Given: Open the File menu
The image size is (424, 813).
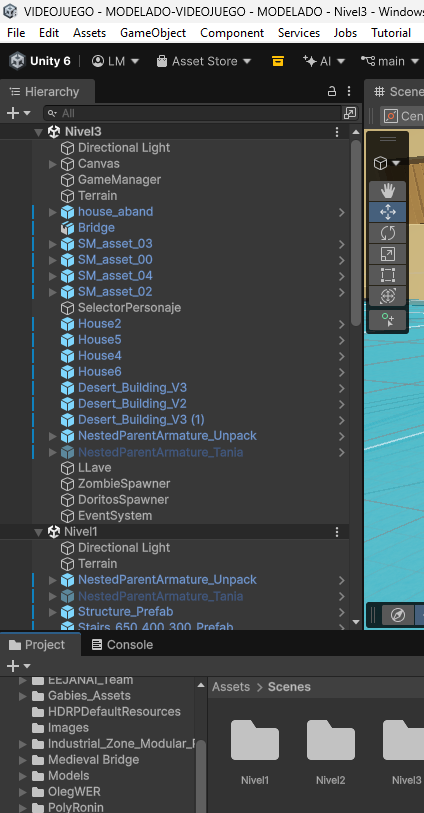Looking at the screenshot, I should 16,33.
